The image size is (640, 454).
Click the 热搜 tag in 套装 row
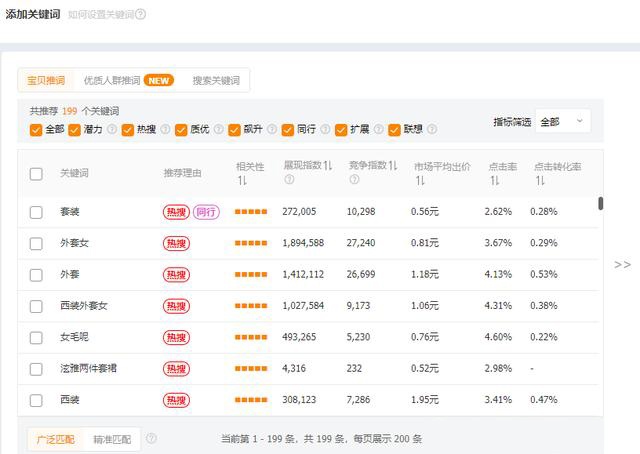pos(176,212)
